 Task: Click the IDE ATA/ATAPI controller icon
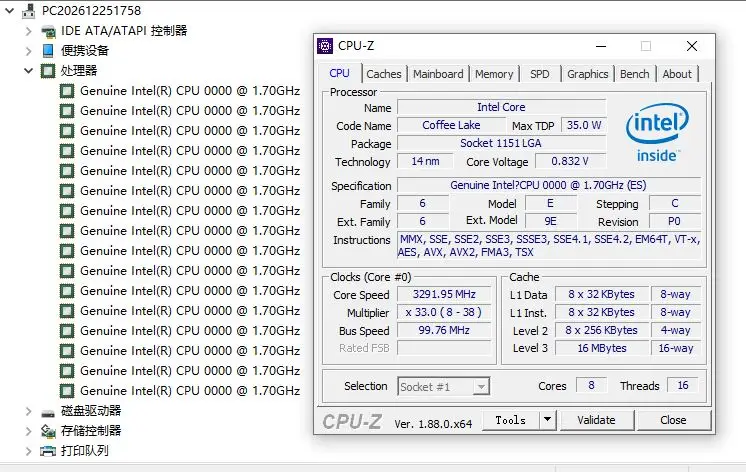pyautogui.click(x=48, y=31)
